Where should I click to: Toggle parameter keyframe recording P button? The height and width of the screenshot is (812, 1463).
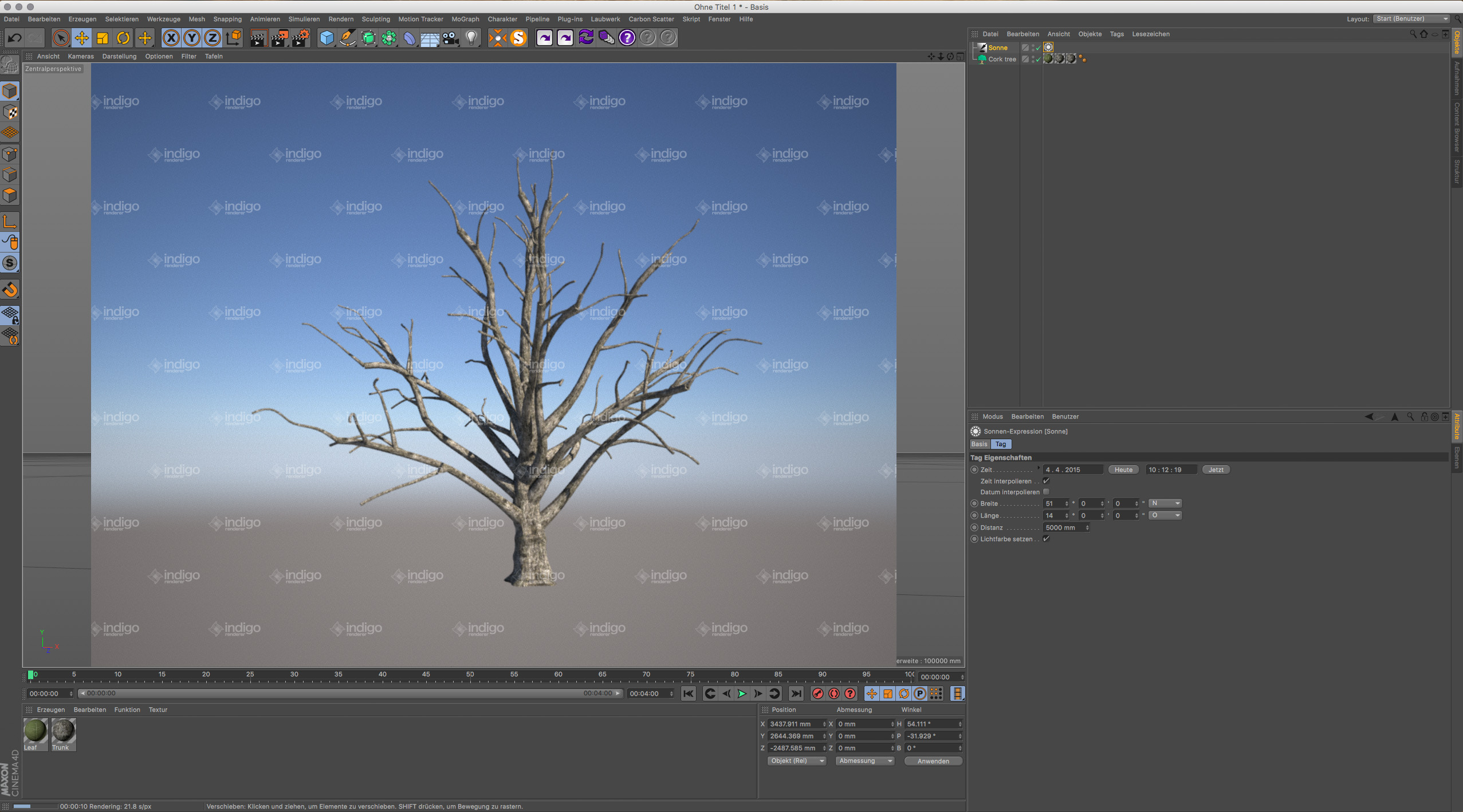click(x=919, y=693)
